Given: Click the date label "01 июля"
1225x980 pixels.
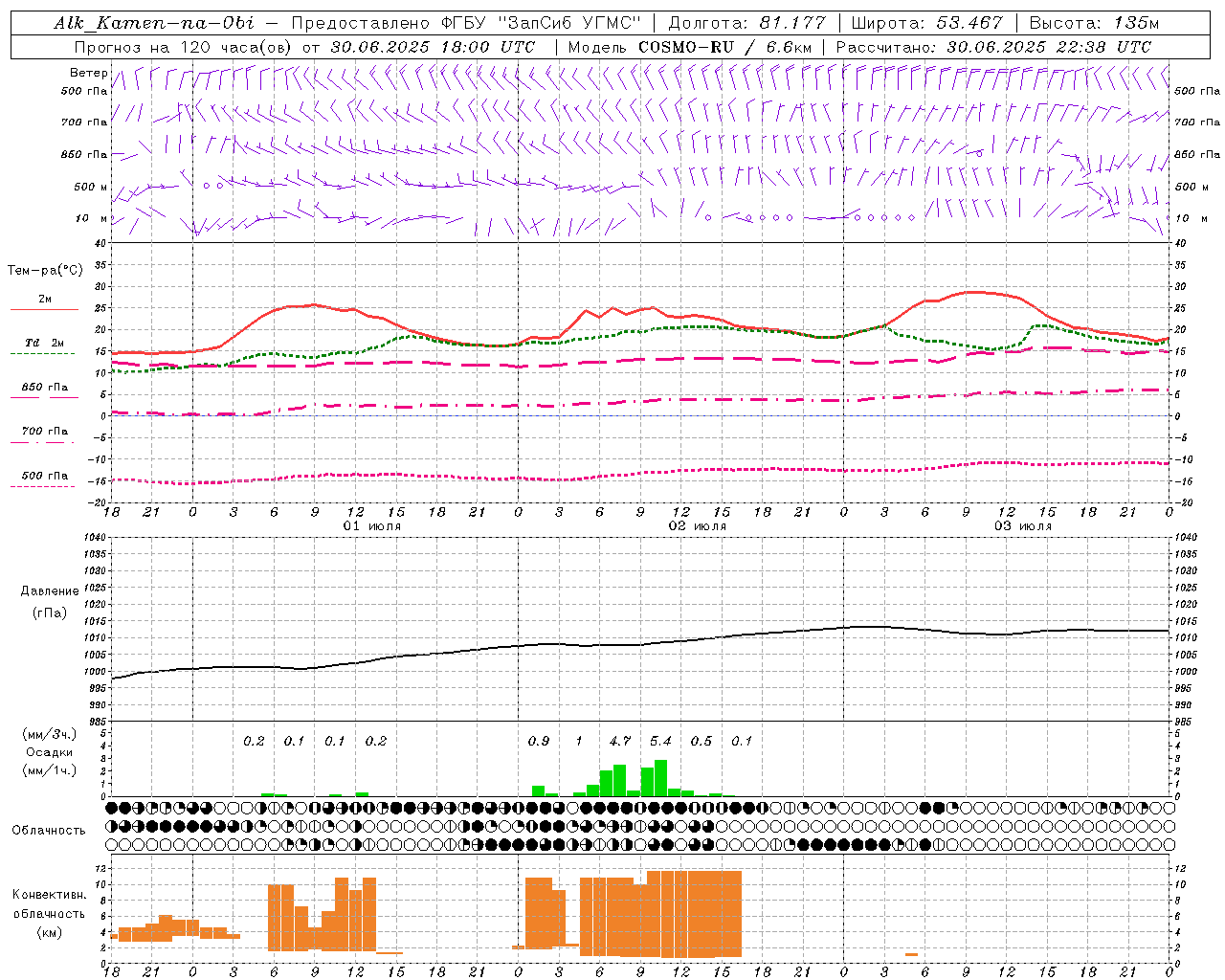Looking at the screenshot, I should [x=371, y=526].
